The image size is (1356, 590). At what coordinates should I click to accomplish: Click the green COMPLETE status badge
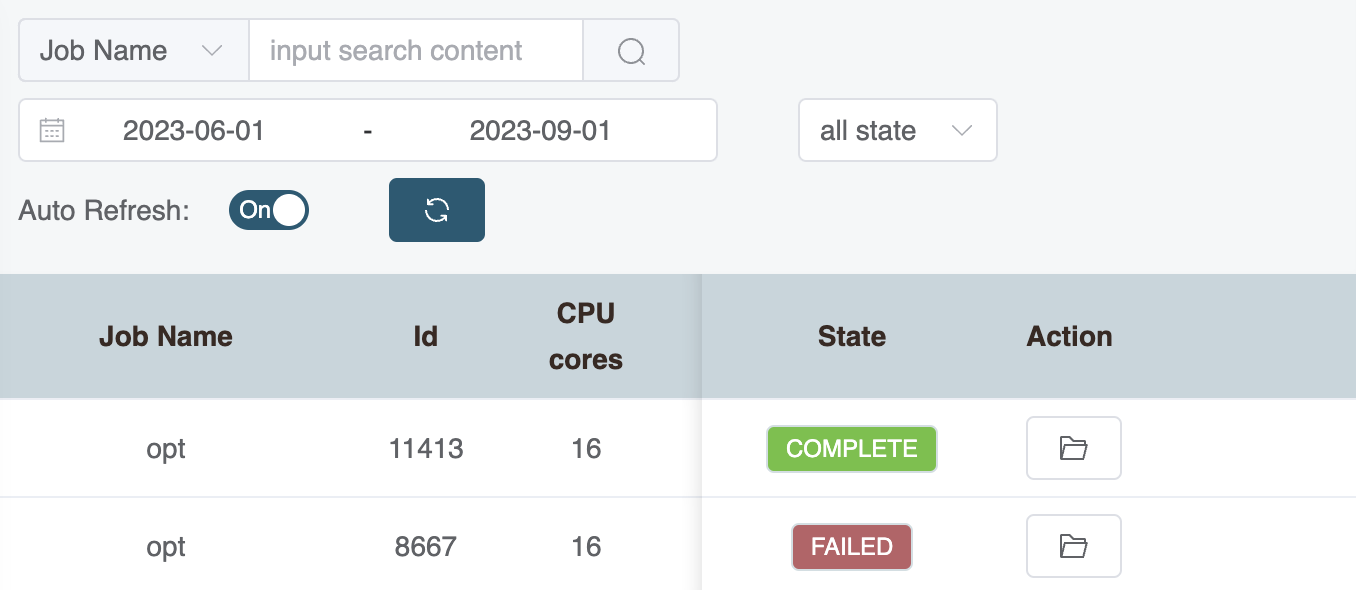(x=852, y=449)
